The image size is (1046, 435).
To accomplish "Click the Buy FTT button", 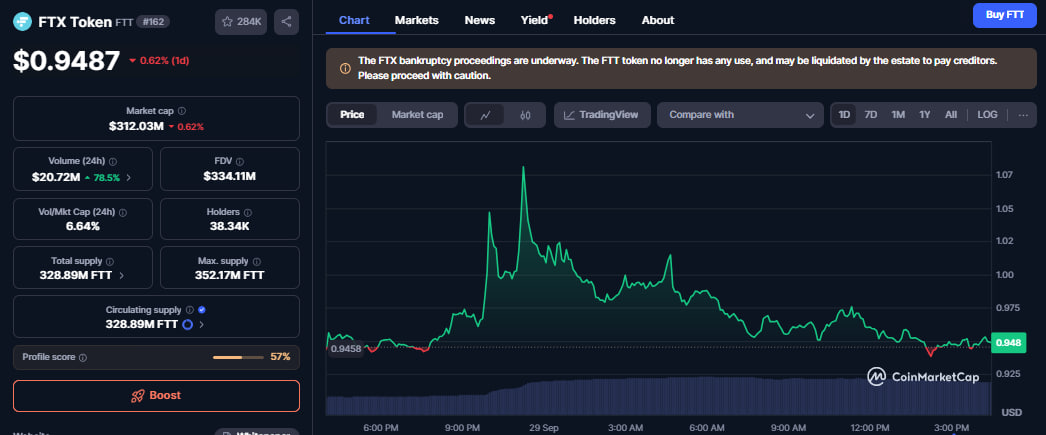I will coord(1004,15).
